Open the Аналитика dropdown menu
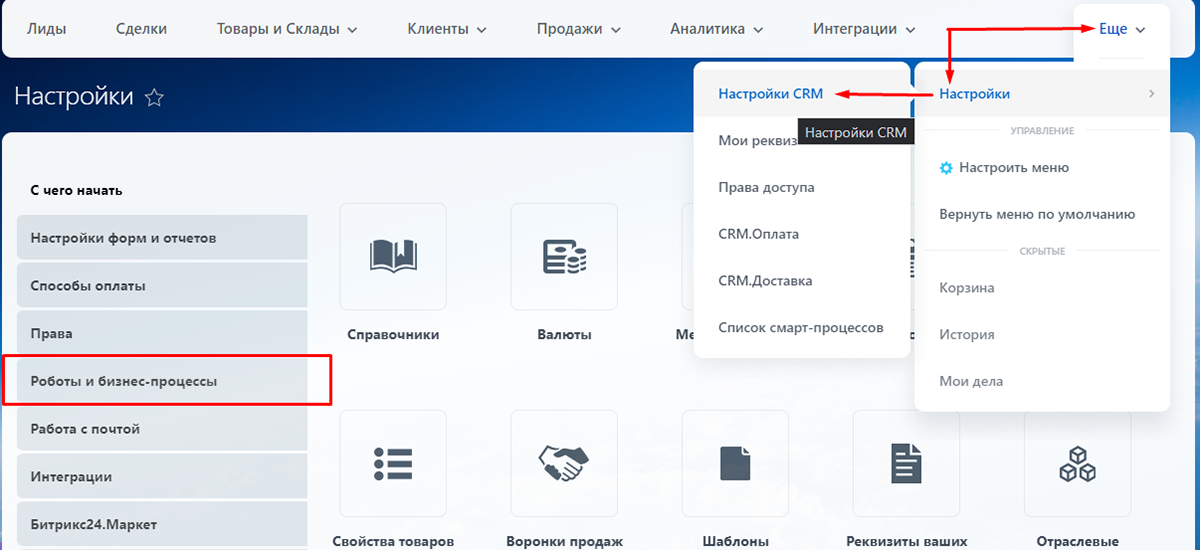The width and height of the screenshot is (1200, 550). click(x=716, y=29)
